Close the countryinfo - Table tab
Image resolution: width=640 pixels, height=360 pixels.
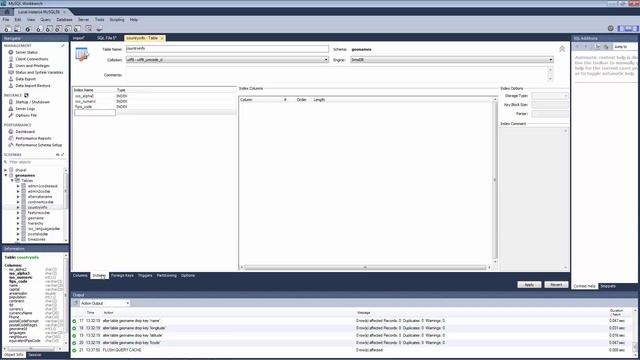click(x=162, y=38)
